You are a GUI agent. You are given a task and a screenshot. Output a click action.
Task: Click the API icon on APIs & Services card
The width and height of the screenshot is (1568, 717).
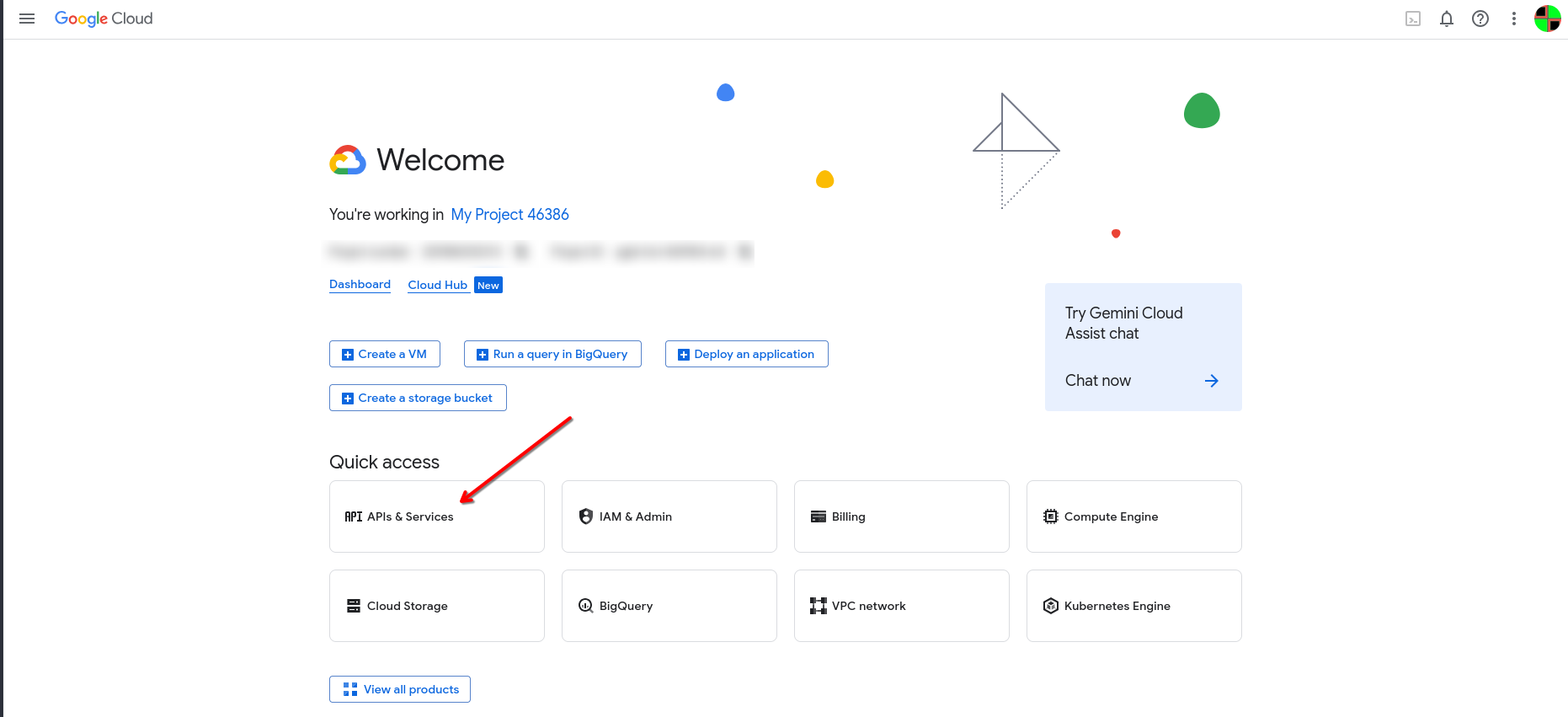tap(354, 516)
